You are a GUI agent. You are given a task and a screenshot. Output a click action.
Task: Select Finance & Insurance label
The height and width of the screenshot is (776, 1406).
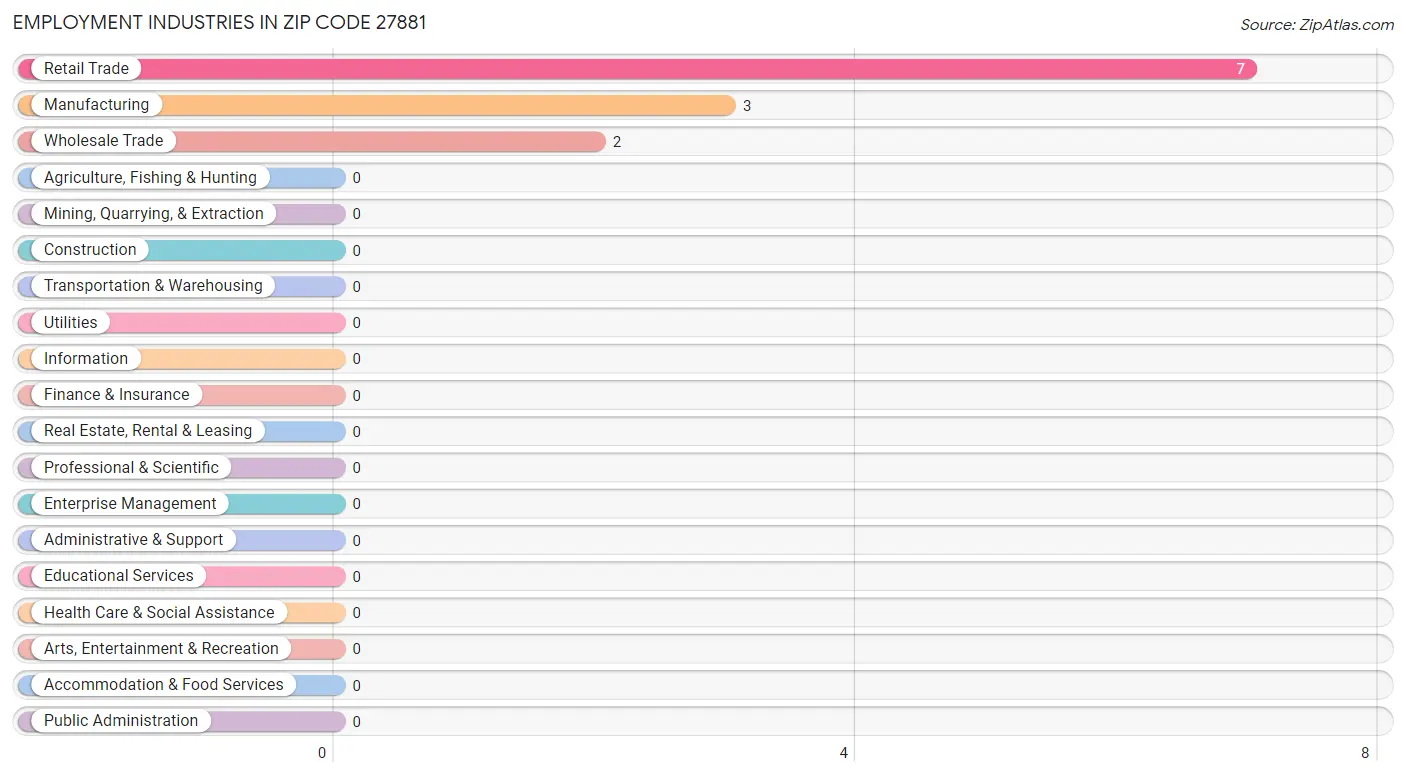point(116,395)
